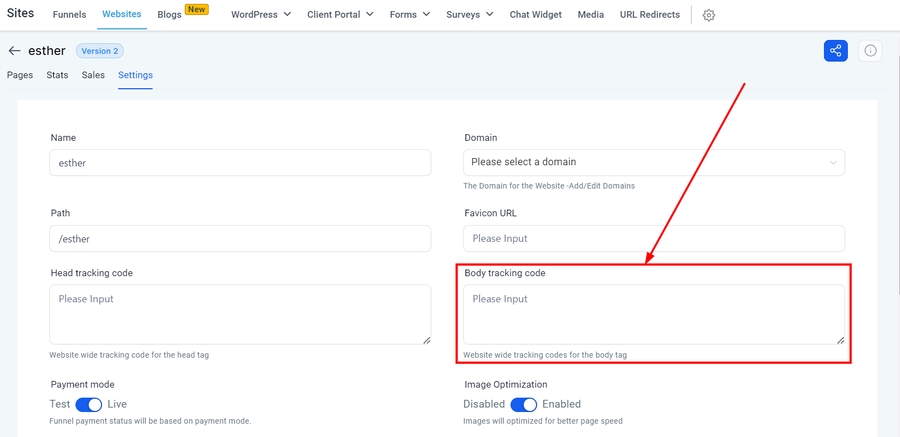Screen dimensions: 900x437
Task: Open the Domain selection dropdown
Action: coord(654,162)
